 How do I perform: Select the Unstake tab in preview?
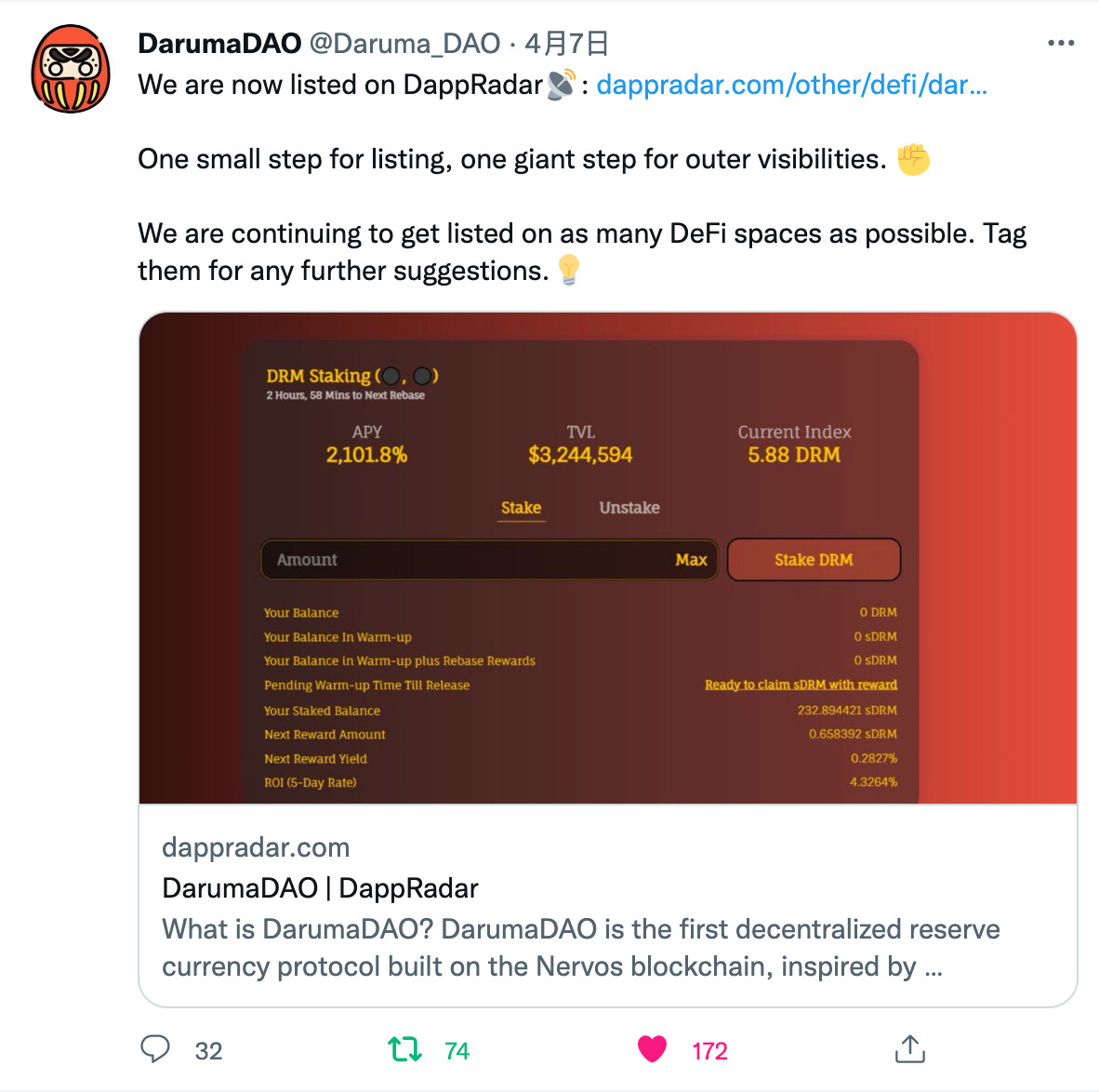629,508
